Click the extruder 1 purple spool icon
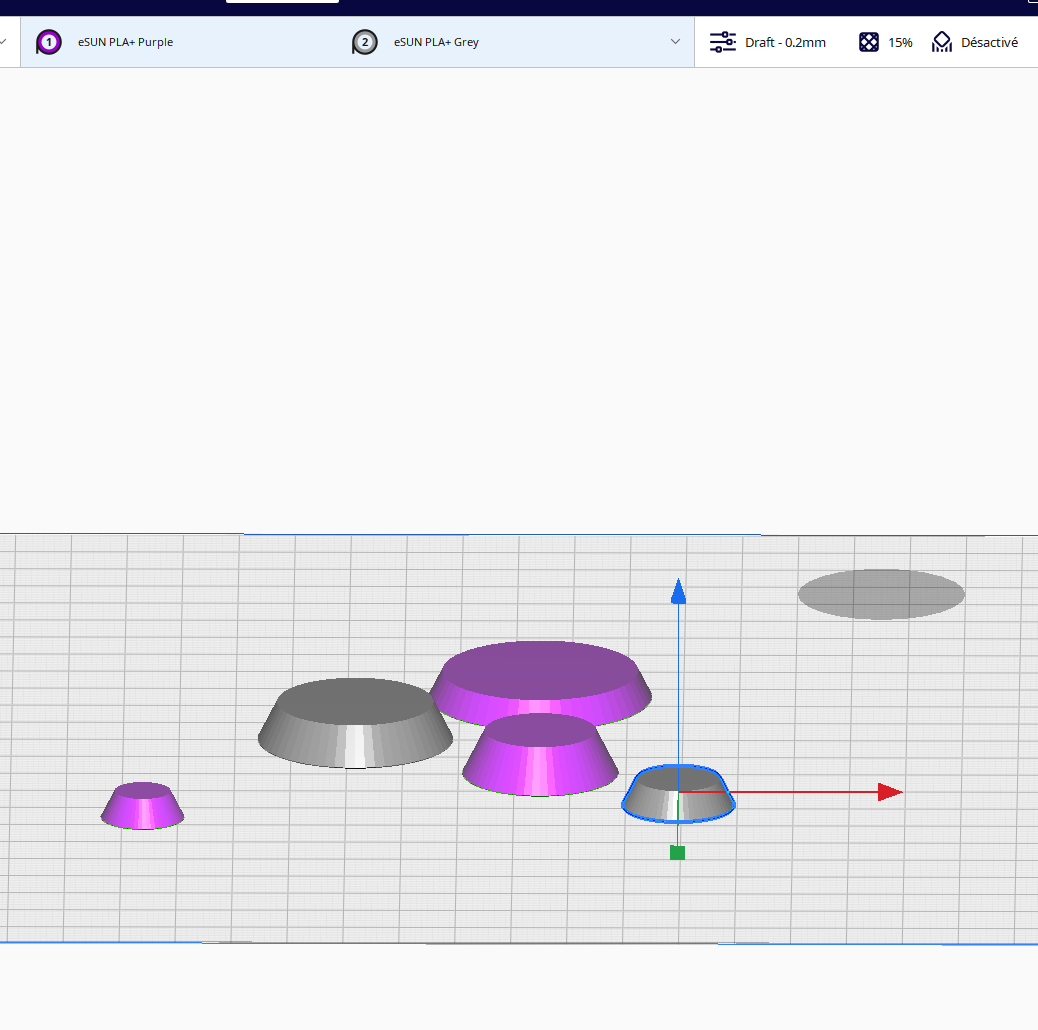1038x1030 pixels. 48,42
